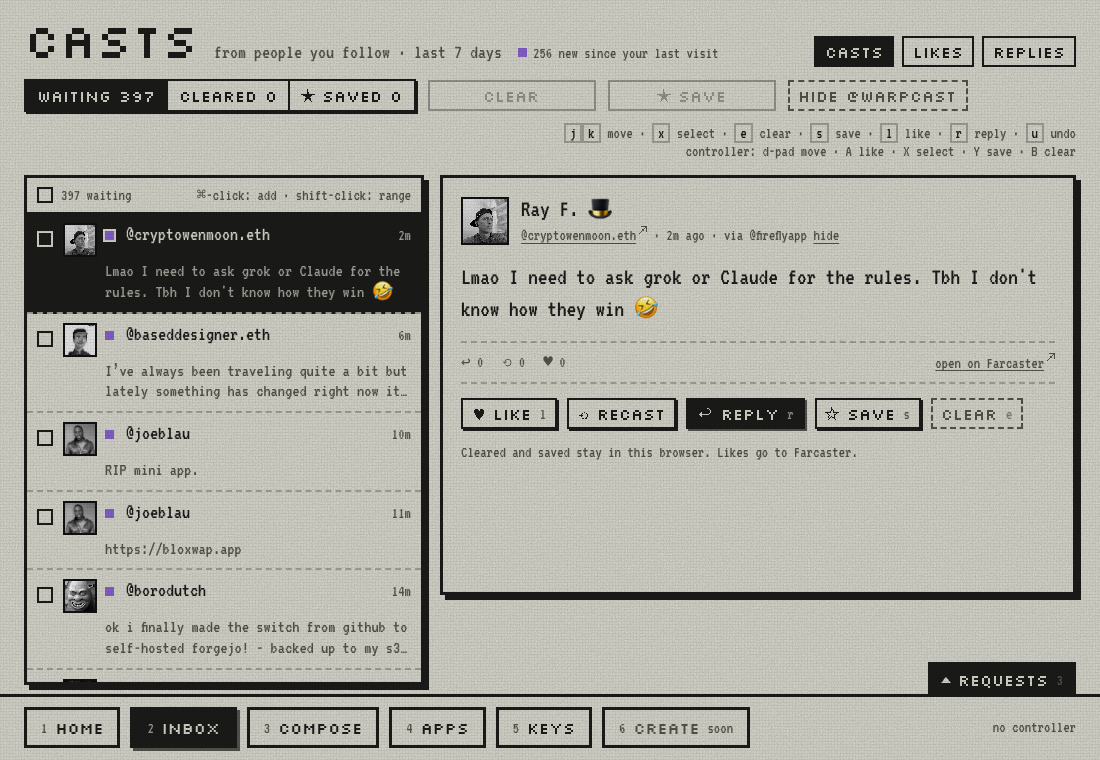This screenshot has height=760, width=1100.
Task: Switch to the REPLIES tab
Action: coord(1028,52)
